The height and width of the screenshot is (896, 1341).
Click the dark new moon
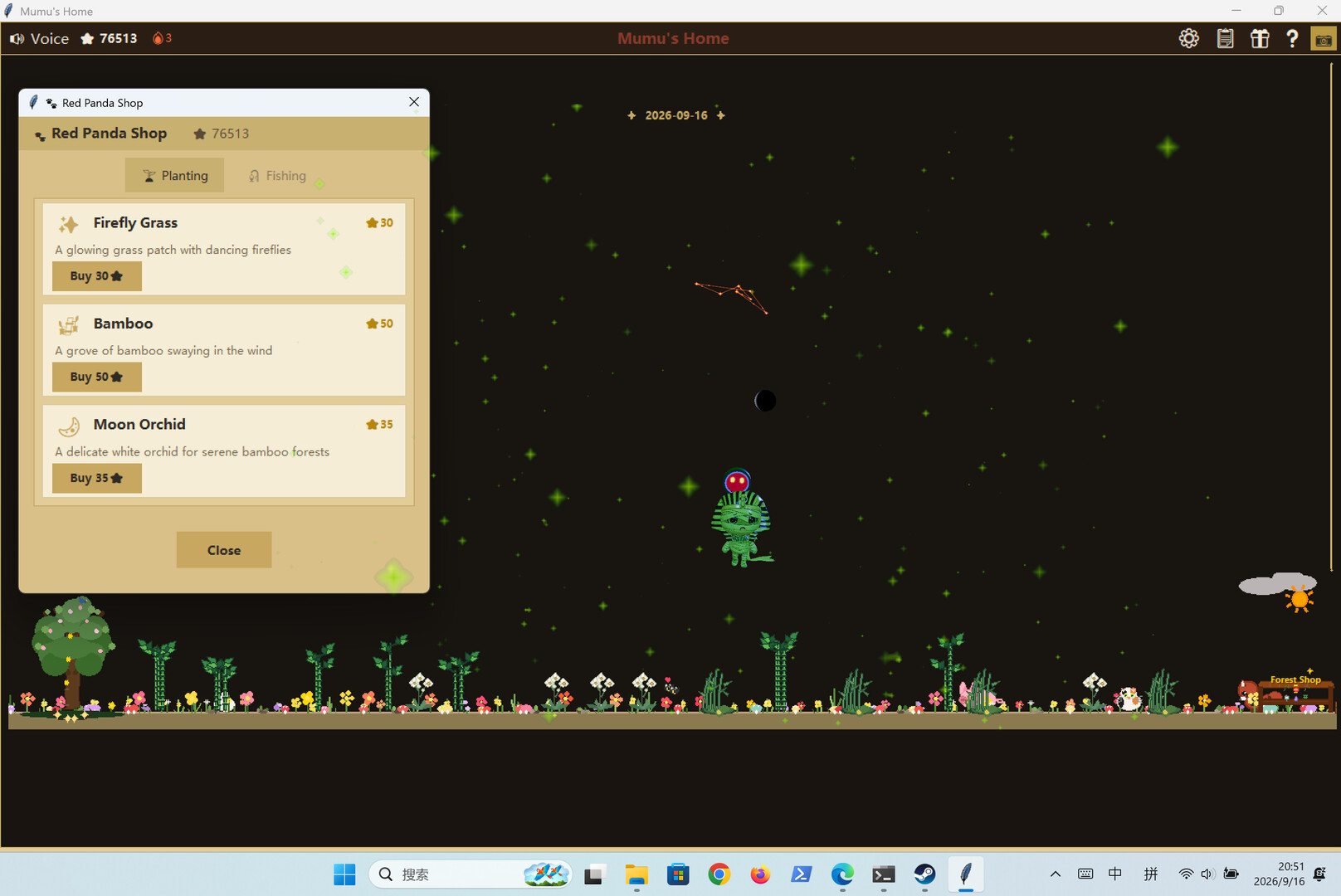click(765, 401)
